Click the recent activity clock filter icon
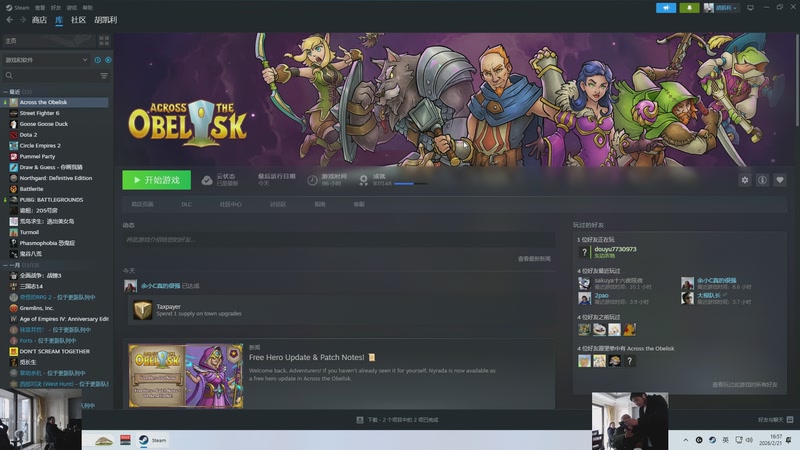 tap(97, 60)
